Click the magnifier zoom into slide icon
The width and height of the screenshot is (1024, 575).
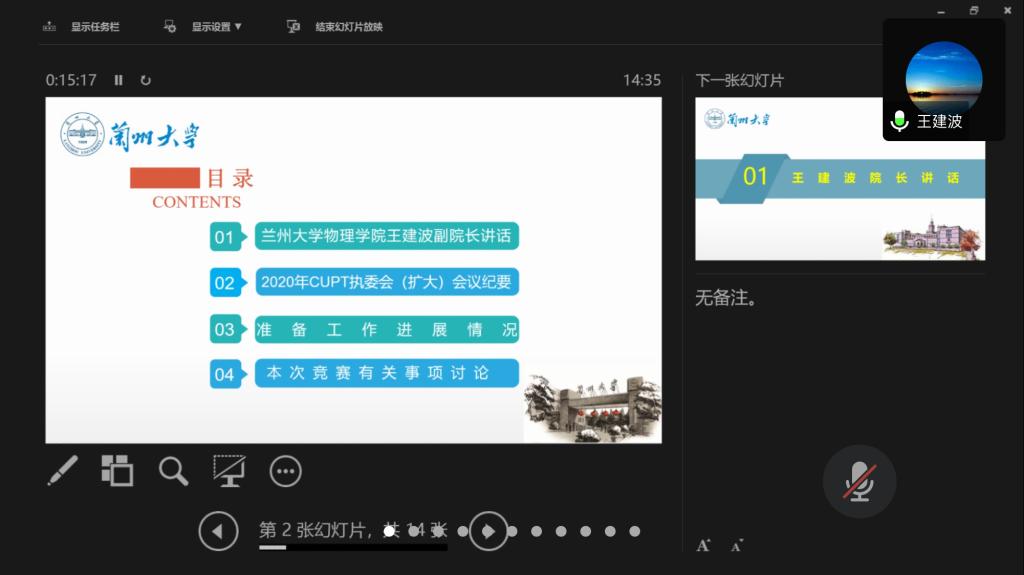coord(173,471)
